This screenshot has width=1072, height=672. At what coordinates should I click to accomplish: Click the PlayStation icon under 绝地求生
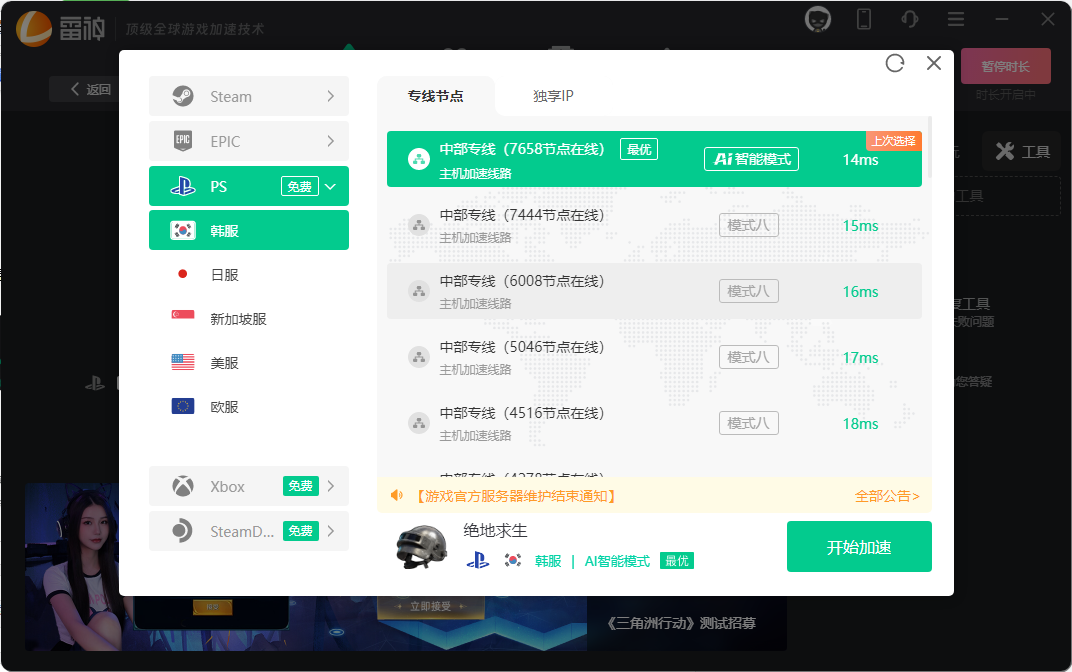477,561
